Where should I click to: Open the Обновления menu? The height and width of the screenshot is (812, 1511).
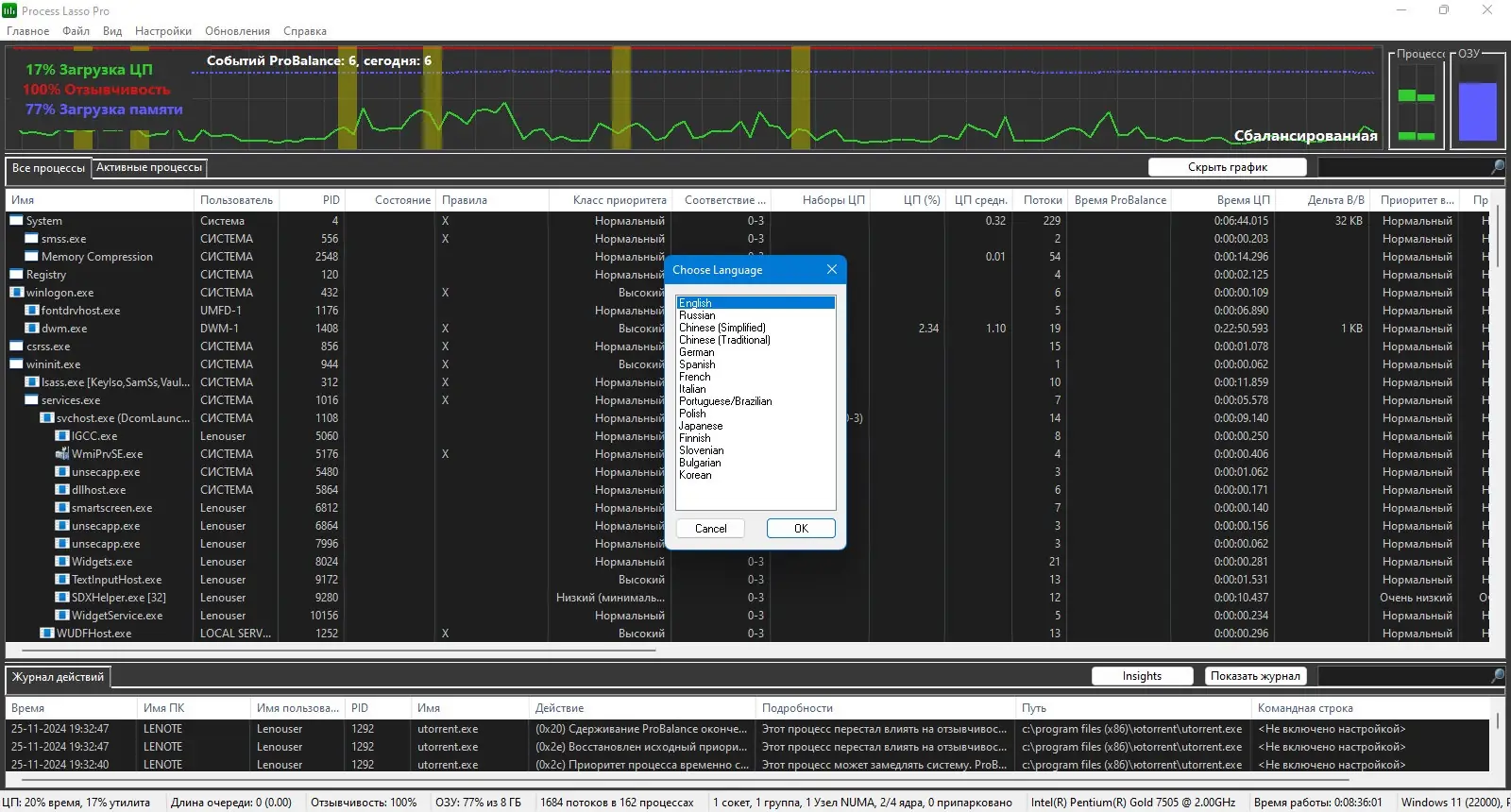click(x=238, y=31)
